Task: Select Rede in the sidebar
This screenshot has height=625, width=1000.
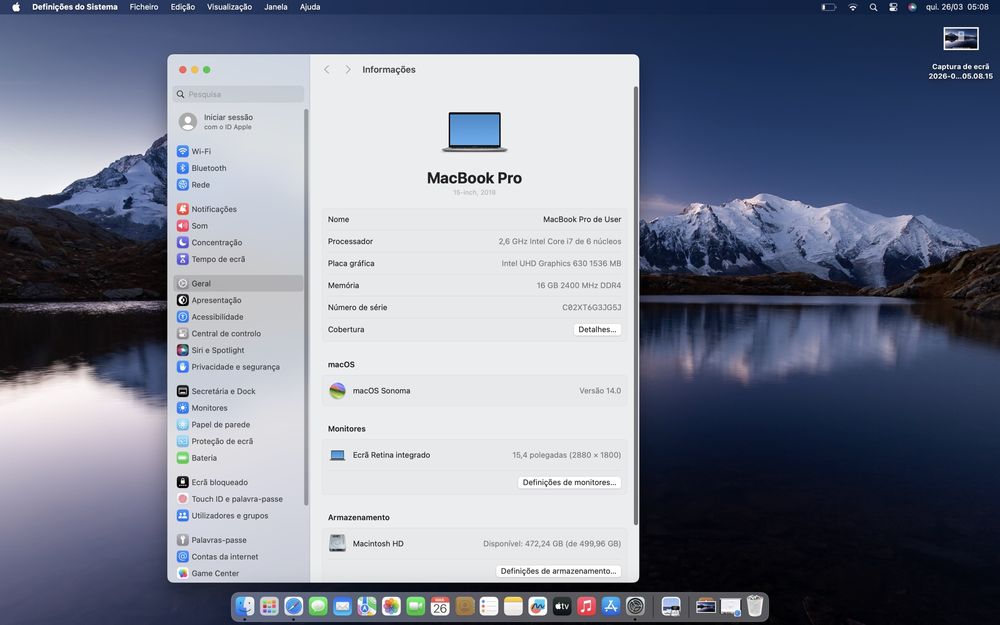Action: [238, 184]
